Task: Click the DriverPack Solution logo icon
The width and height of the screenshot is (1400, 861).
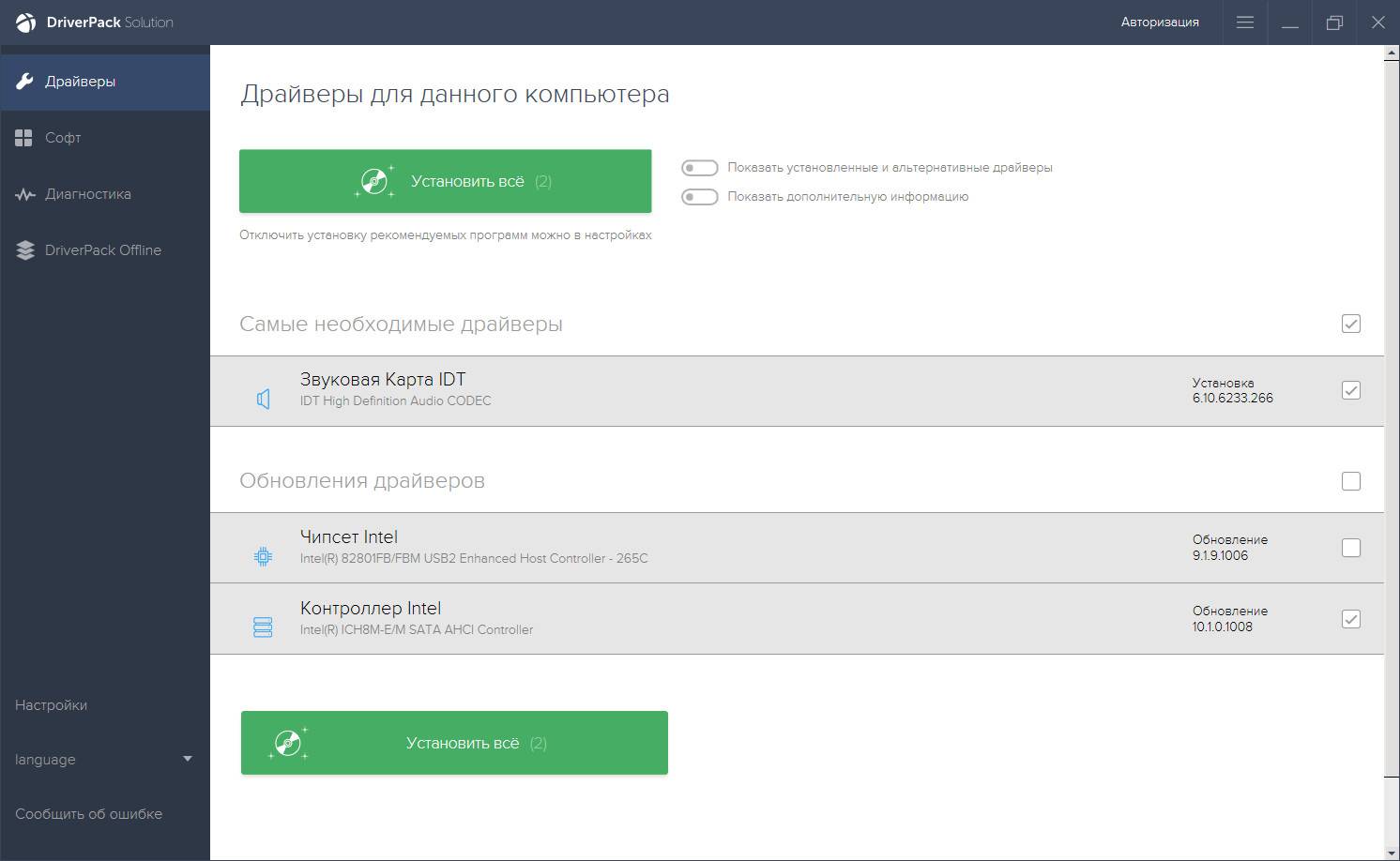Action: coord(25,23)
